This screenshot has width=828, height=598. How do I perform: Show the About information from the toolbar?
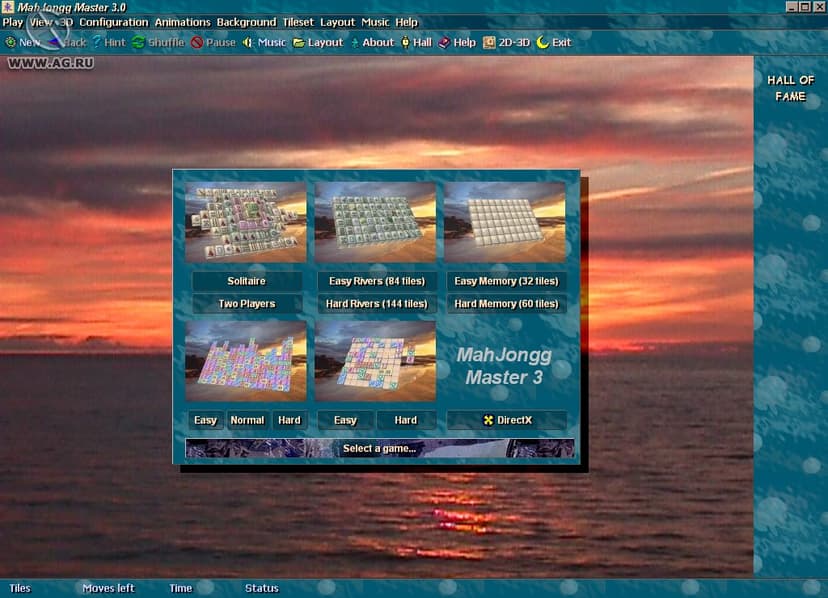372,42
